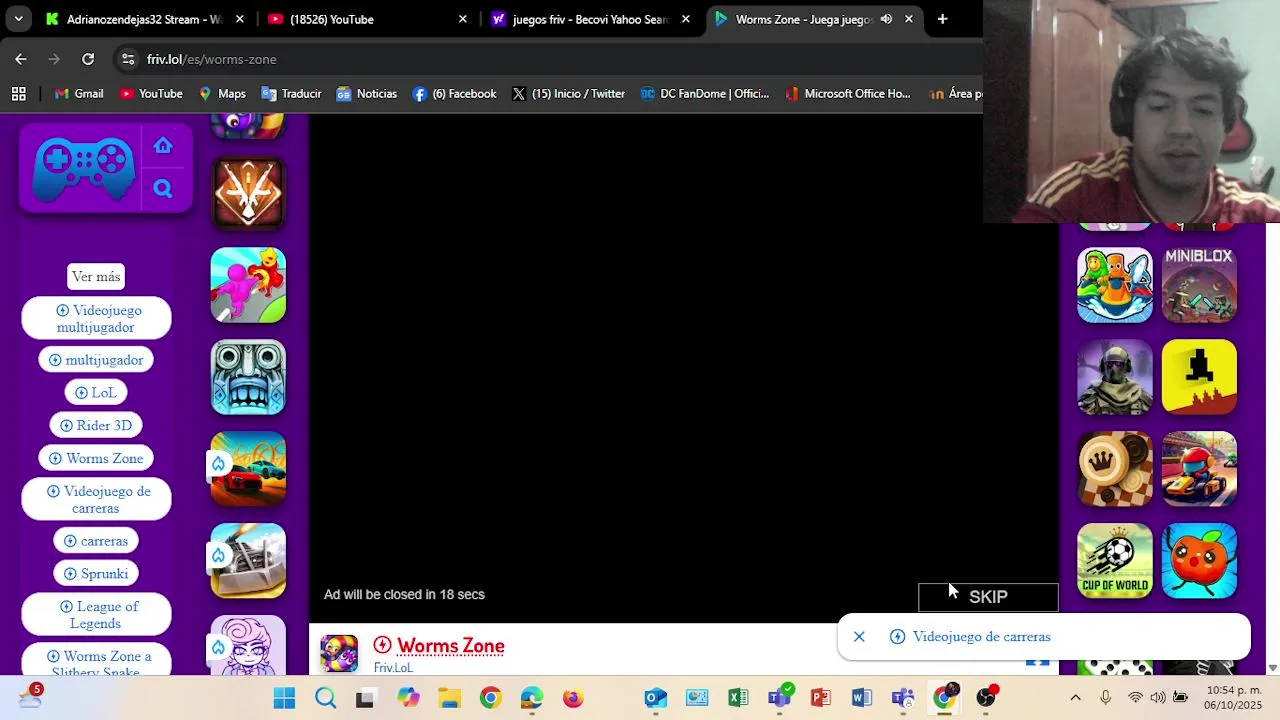Open Excel from the taskbar

738,698
